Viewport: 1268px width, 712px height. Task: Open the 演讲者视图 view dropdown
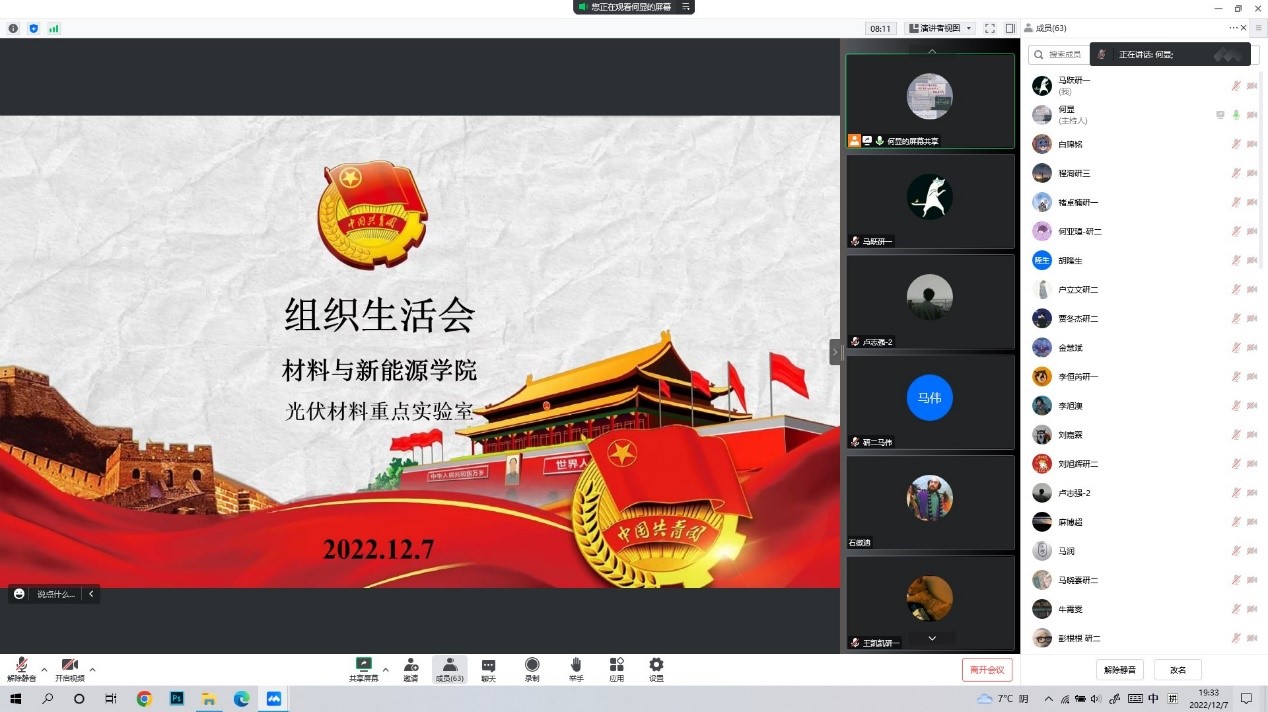click(939, 29)
